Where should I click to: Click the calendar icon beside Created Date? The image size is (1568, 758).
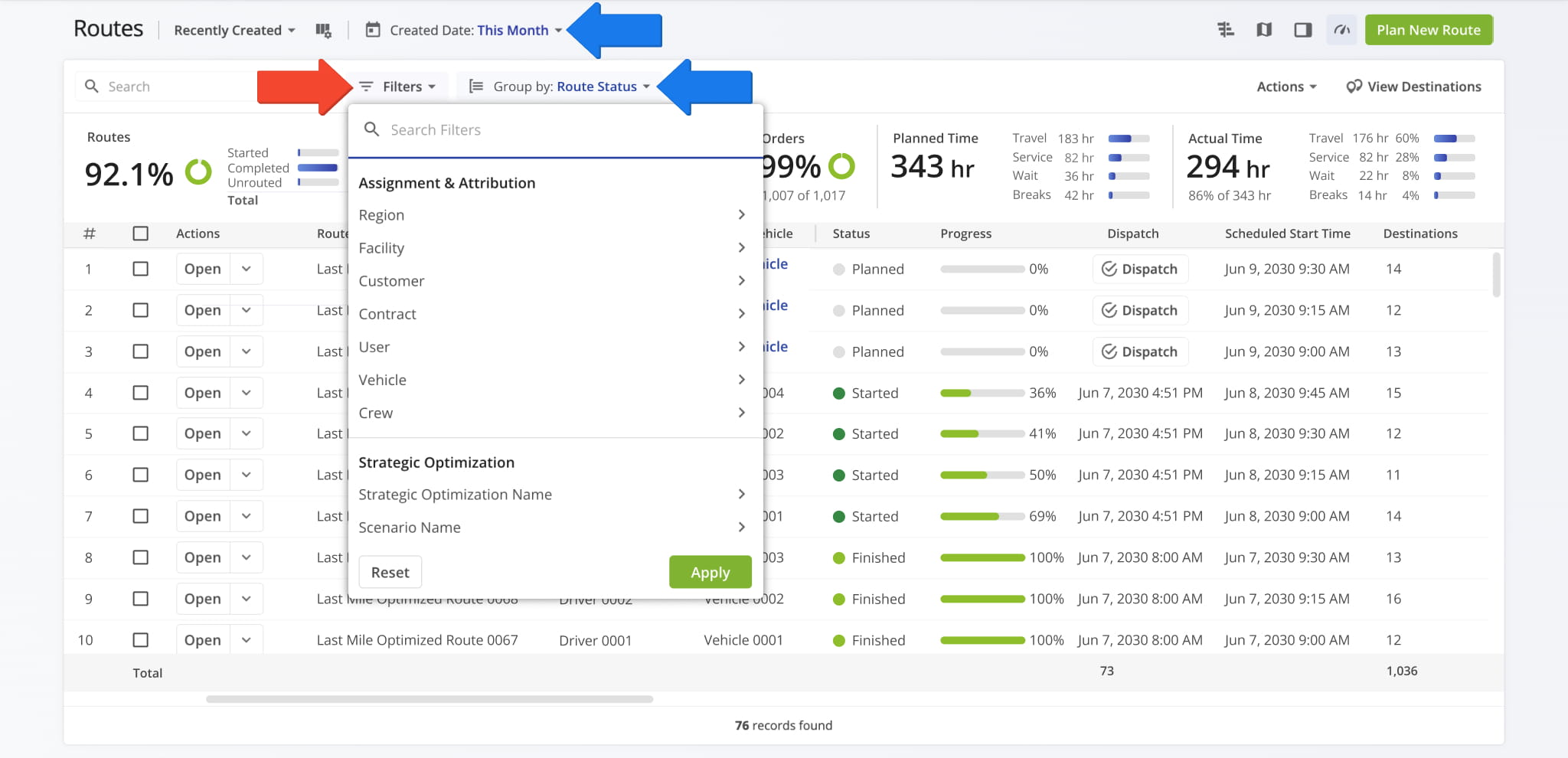[x=373, y=30]
